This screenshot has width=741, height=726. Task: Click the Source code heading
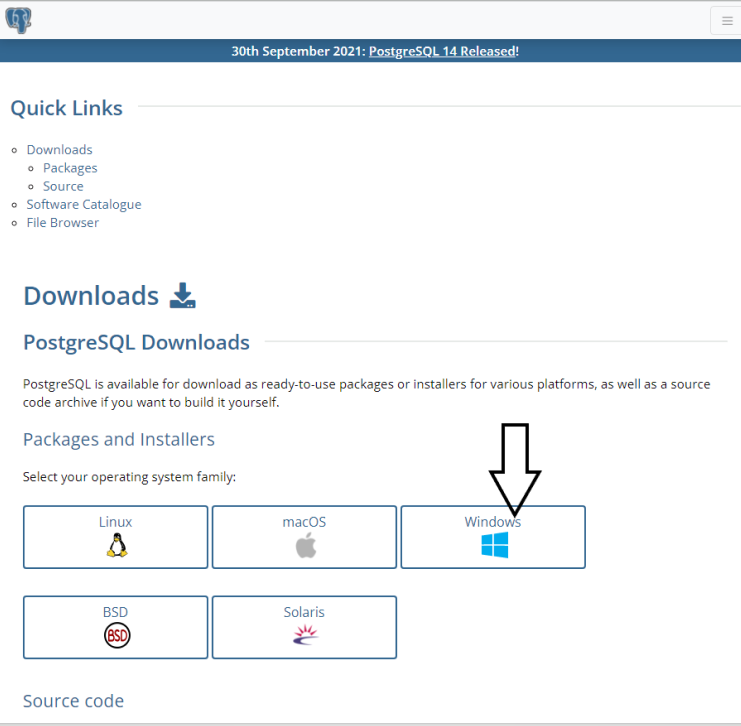coord(73,701)
